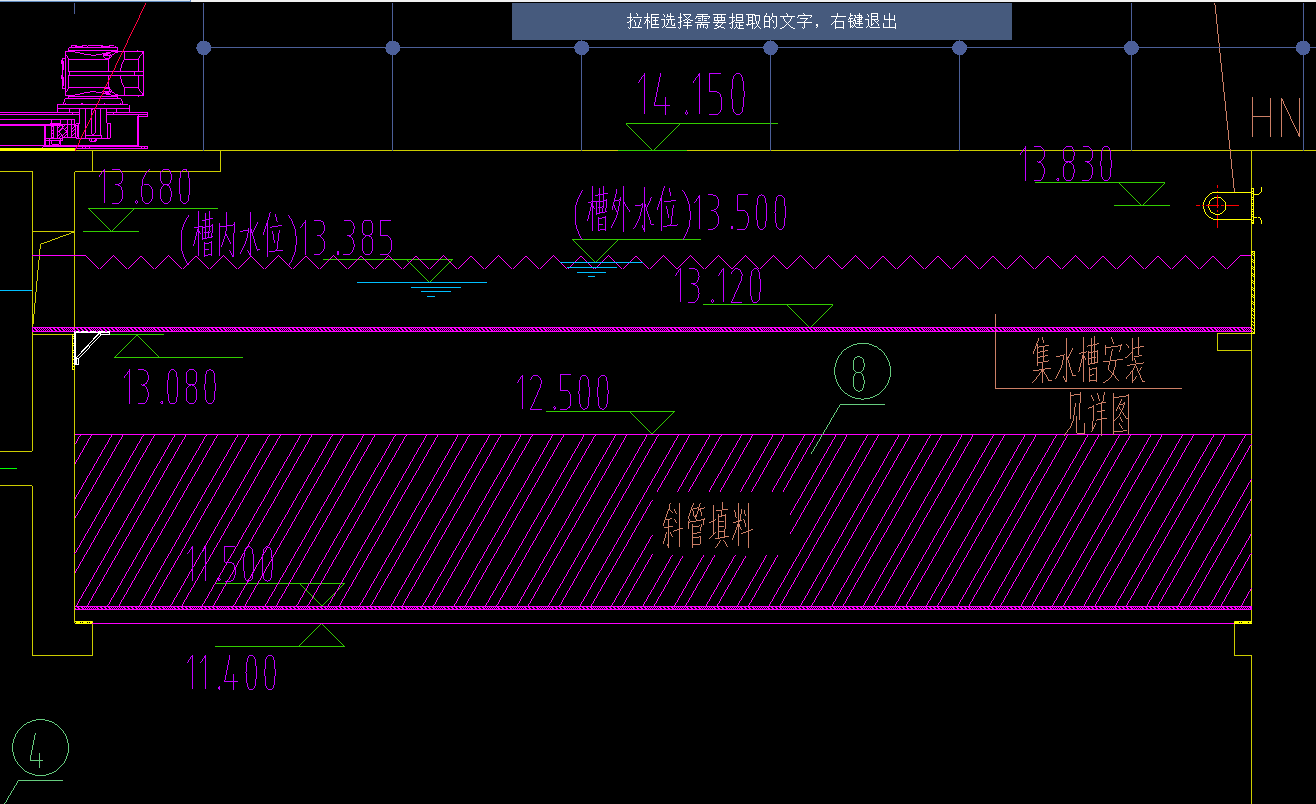1316x804 pixels.
Task: Click the 拉框选择需要提取的文字 prompt bar
Action: tap(762, 21)
